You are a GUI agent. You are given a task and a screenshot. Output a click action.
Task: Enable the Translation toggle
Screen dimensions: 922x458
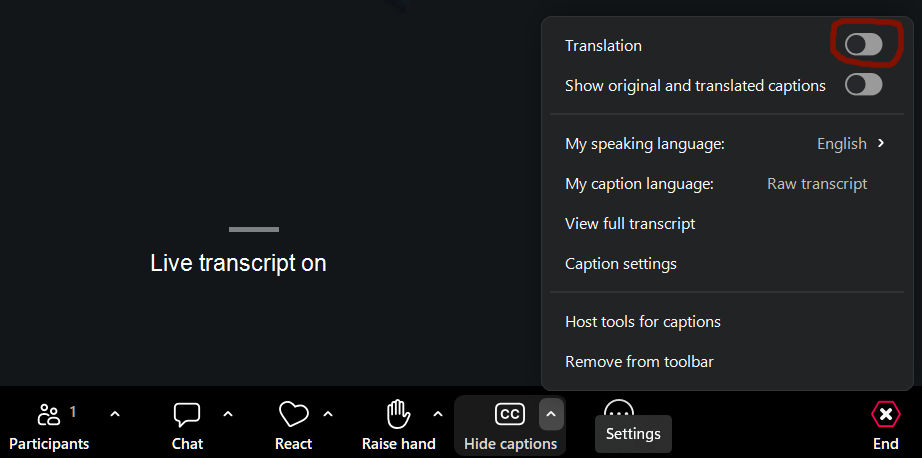coord(863,45)
